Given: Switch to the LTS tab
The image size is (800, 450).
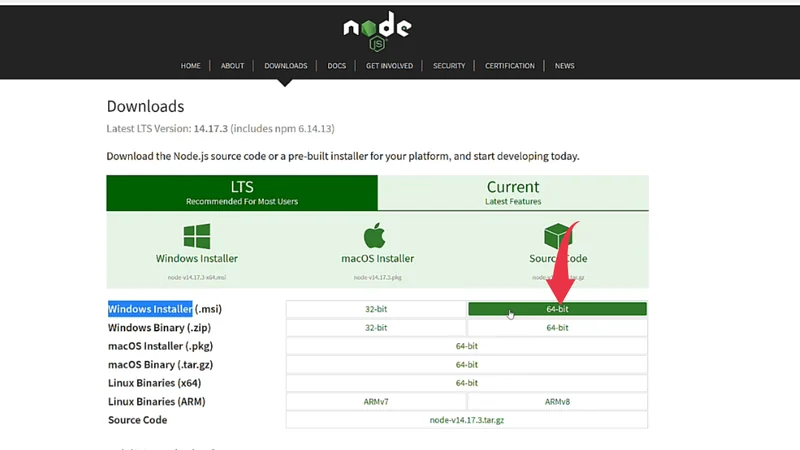Looking at the screenshot, I should point(242,193).
